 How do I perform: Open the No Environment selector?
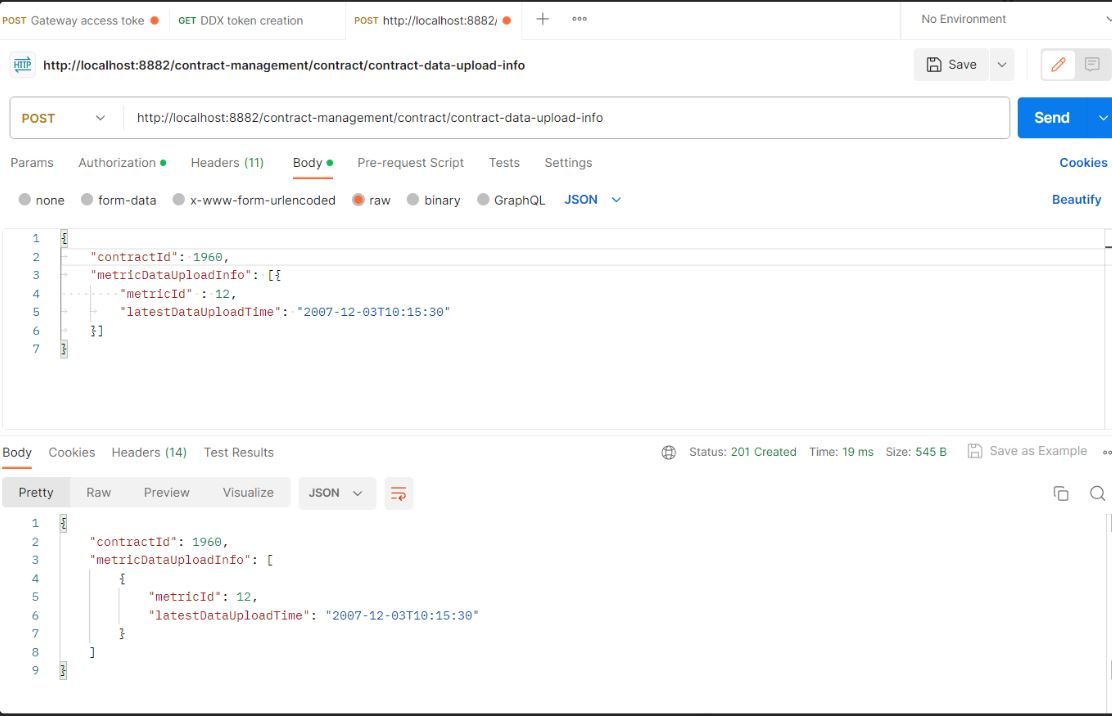point(963,18)
